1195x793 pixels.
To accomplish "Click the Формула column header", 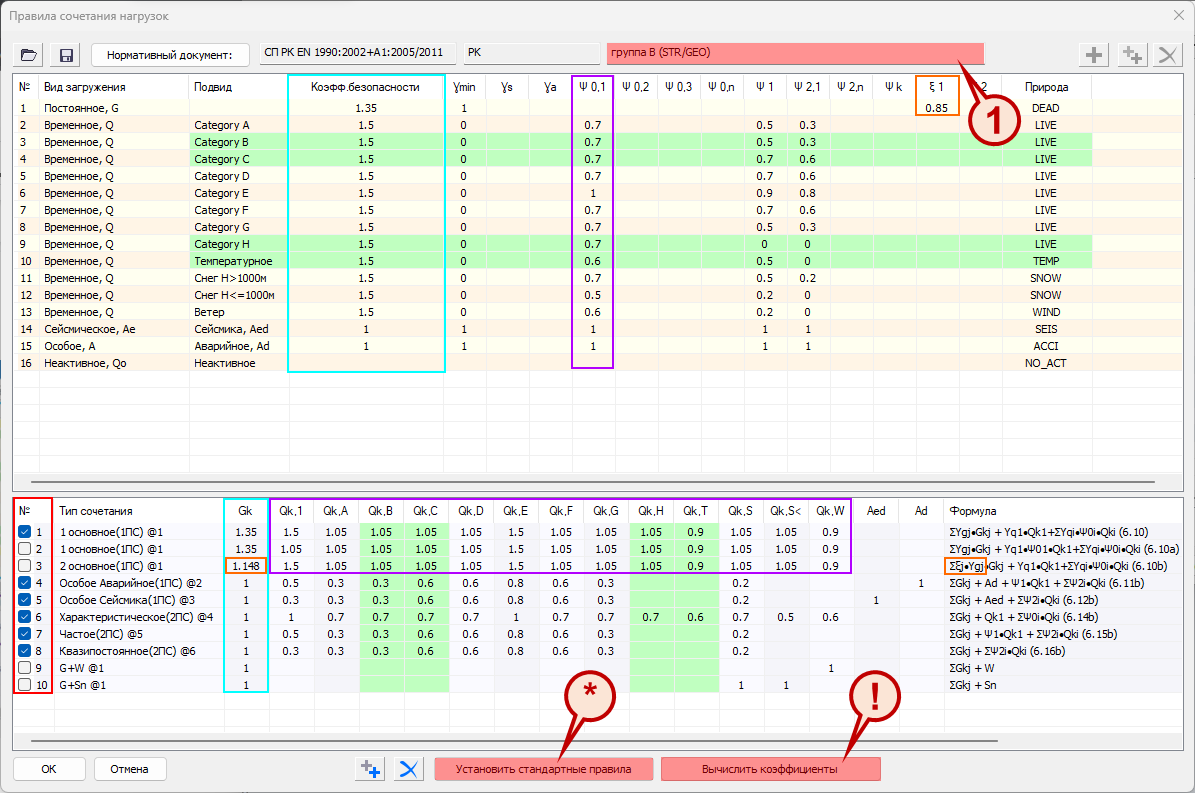I will 973,511.
